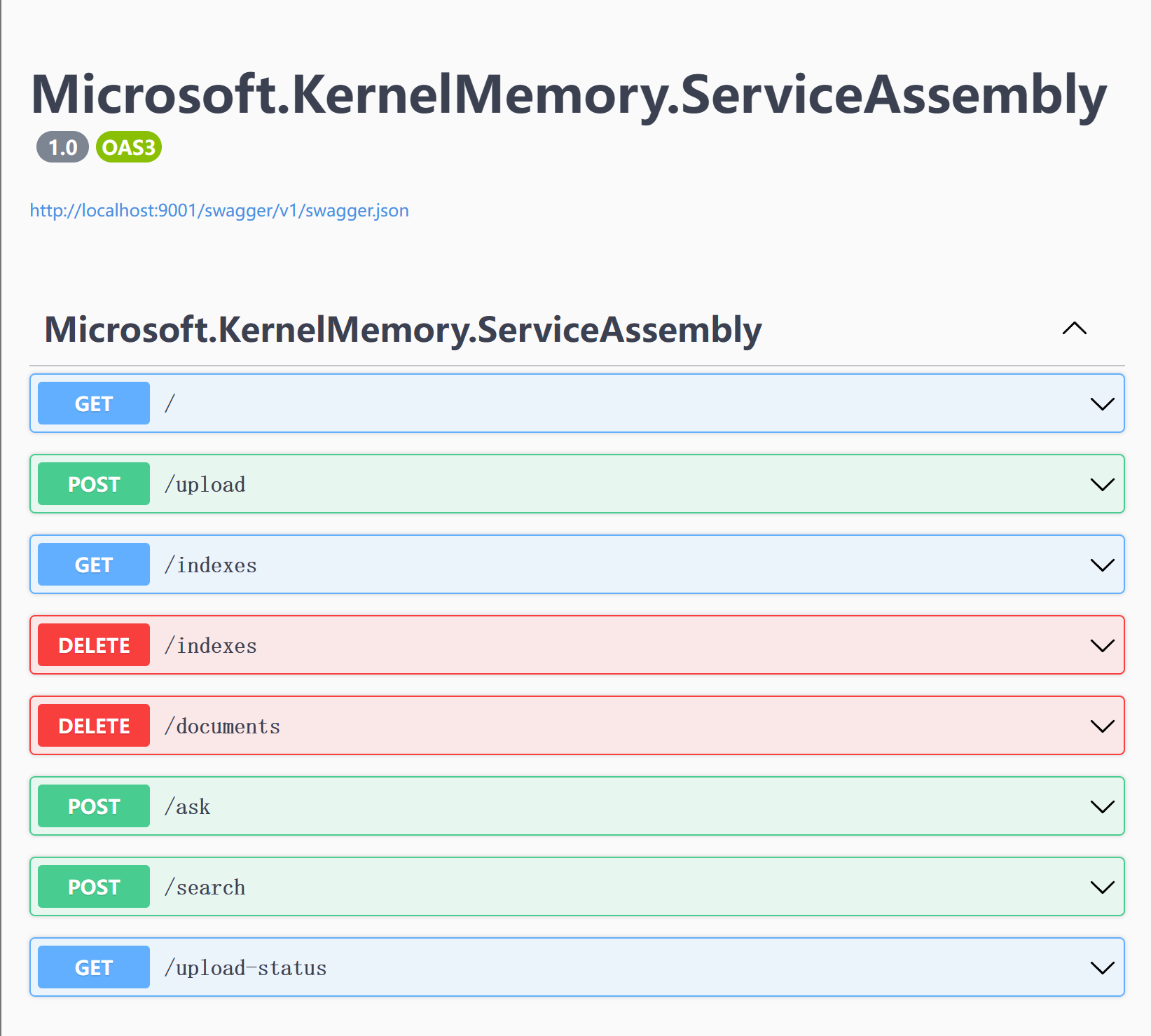This screenshot has height=1036, width=1151.
Task: Expand the DELETE /documents chevron
Action: click(1102, 726)
